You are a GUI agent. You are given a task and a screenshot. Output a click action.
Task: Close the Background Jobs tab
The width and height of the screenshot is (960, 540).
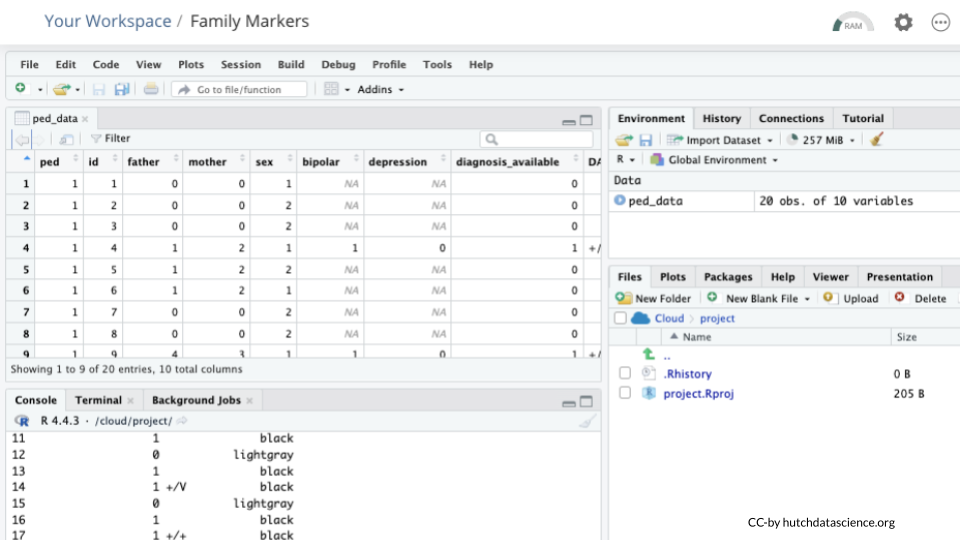(250, 400)
